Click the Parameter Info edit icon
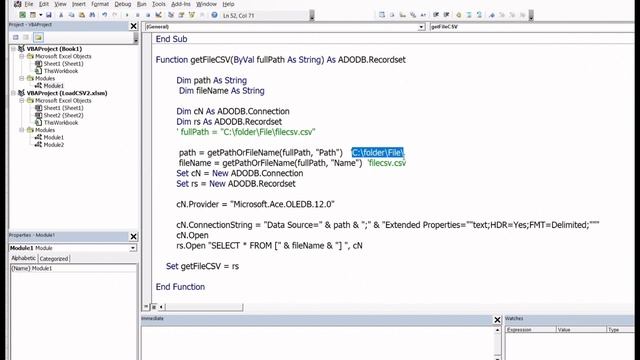 pos(413,15)
